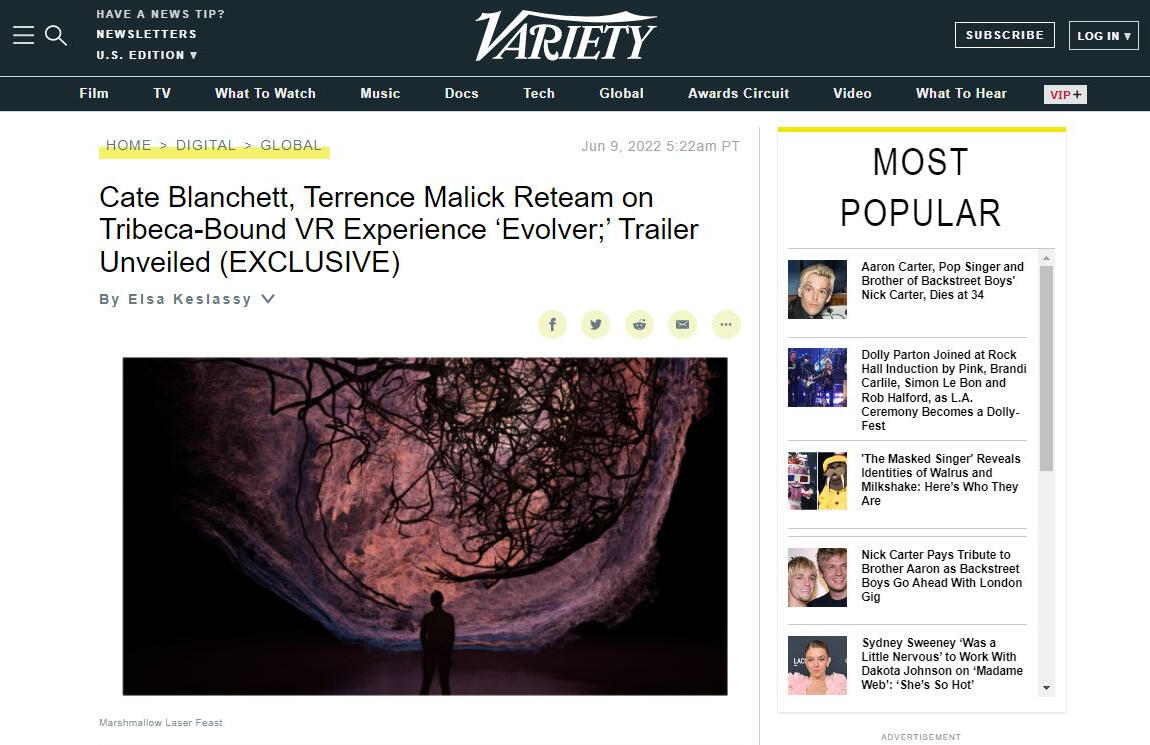Share article on Facebook
The height and width of the screenshot is (745, 1150).
(x=552, y=324)
